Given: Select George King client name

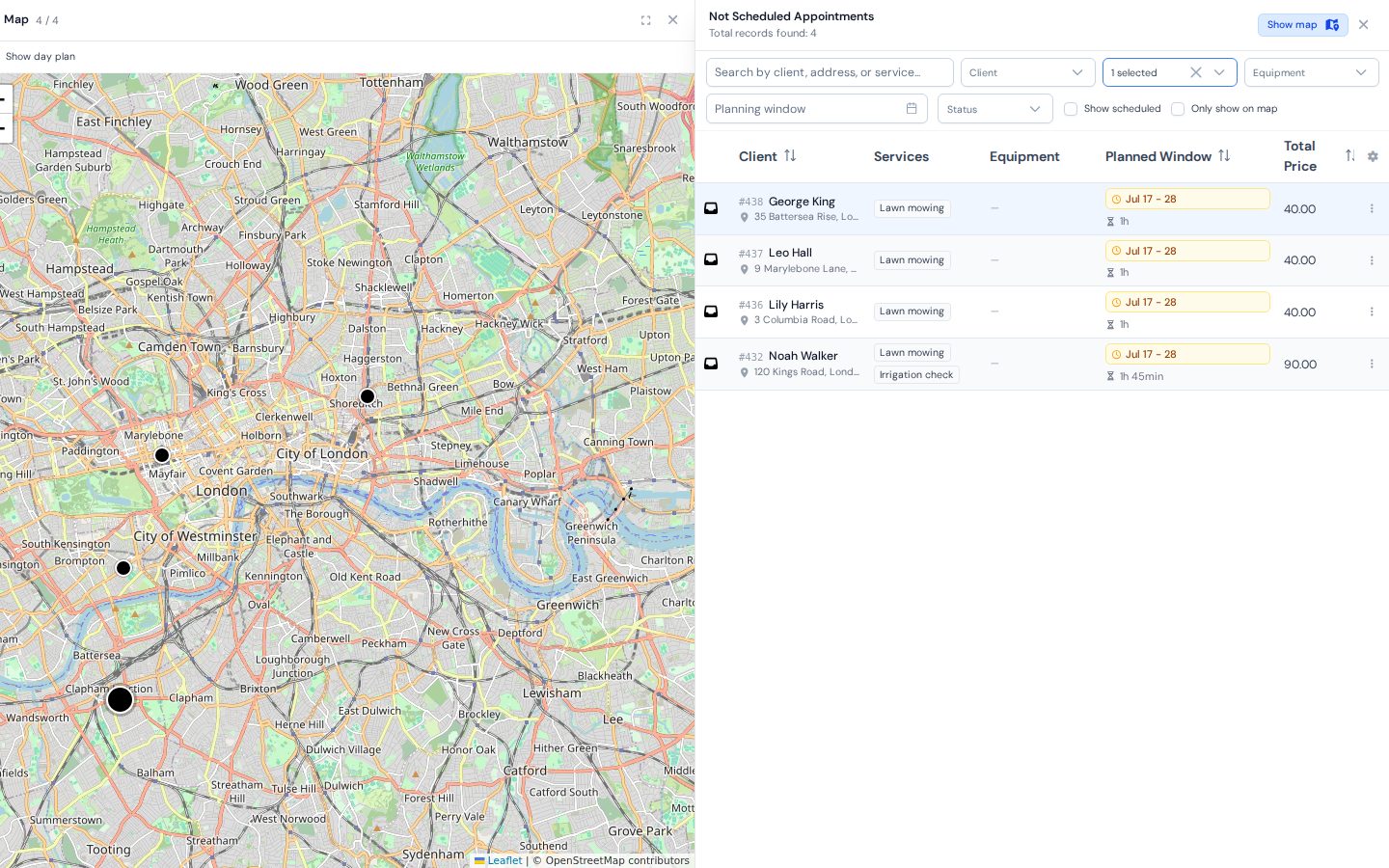Looking at the screenshot, I should coord(802,202).
